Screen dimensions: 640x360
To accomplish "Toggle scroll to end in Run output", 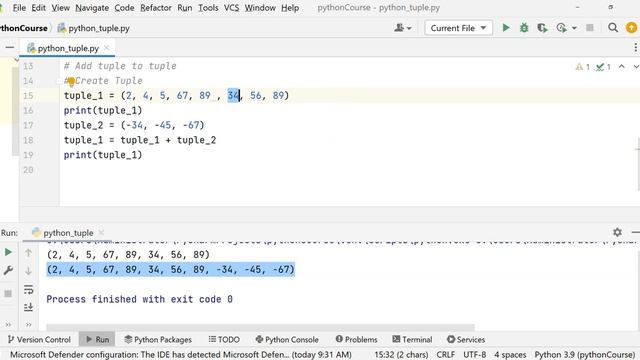I will click(28, 307).
